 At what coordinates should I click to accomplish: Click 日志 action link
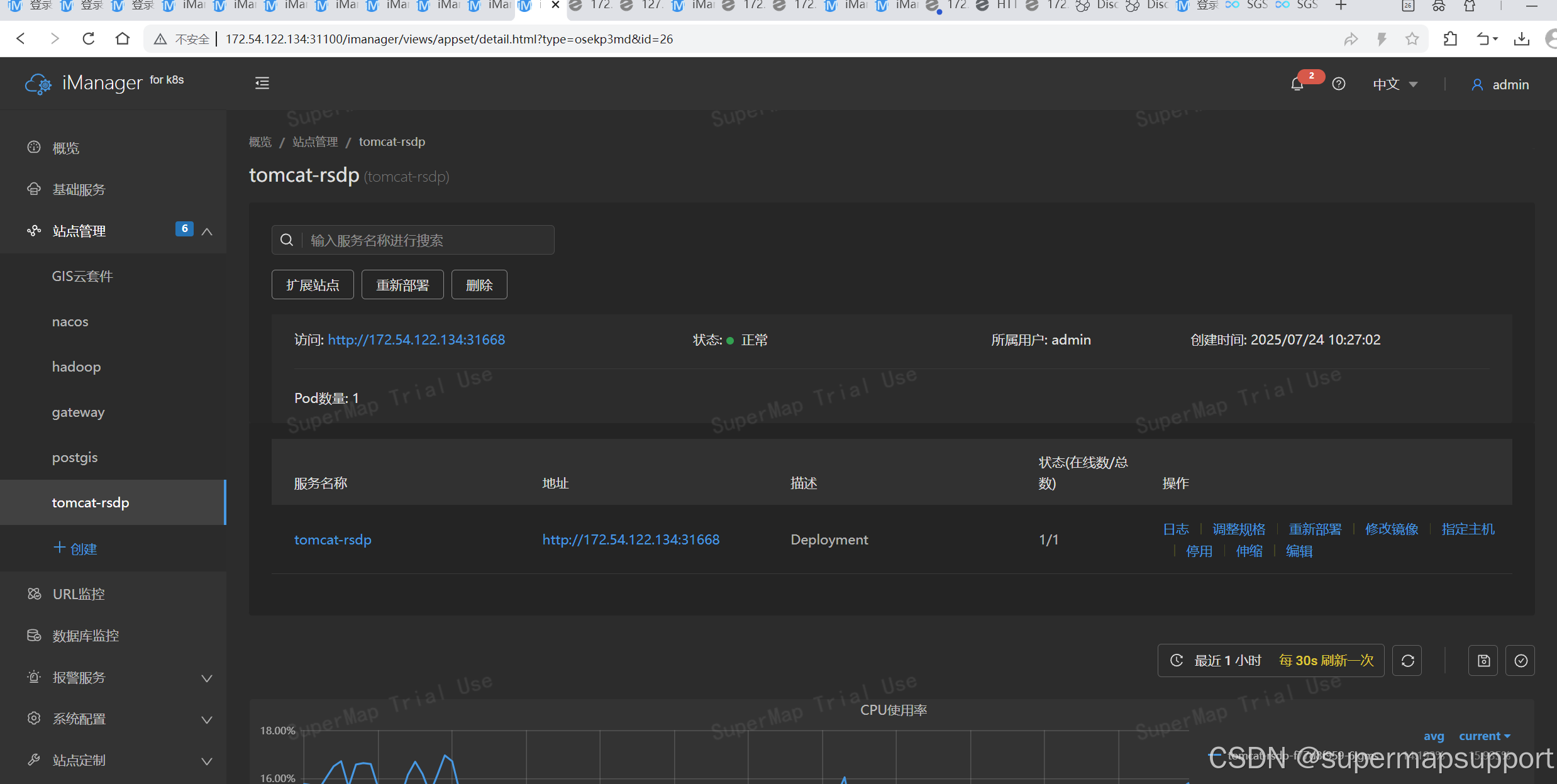pos(1175,529)
